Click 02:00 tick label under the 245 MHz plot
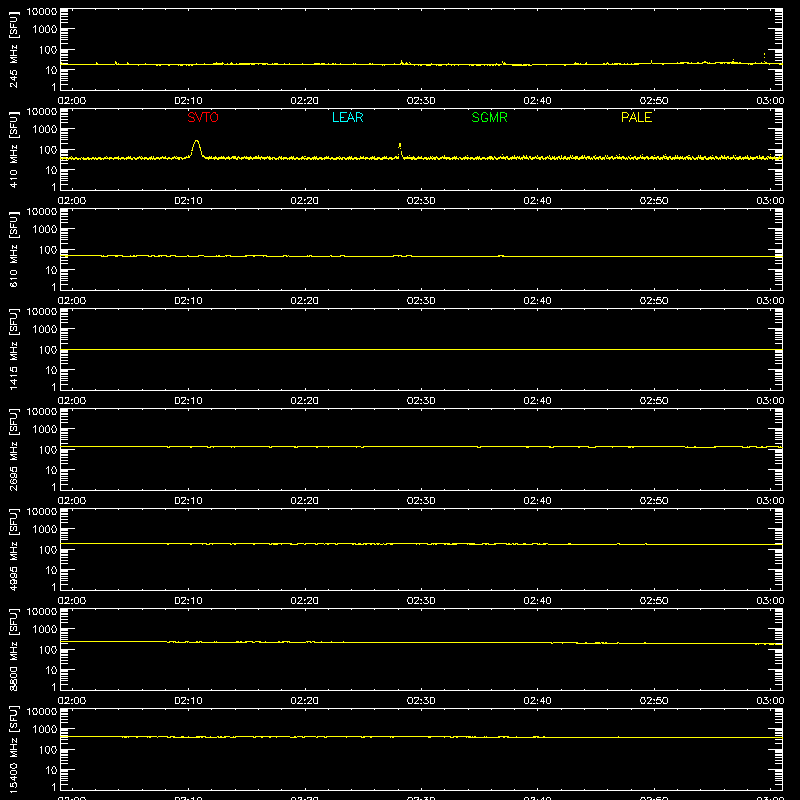This screenshot has height=800, width=800. click(72, 101)
